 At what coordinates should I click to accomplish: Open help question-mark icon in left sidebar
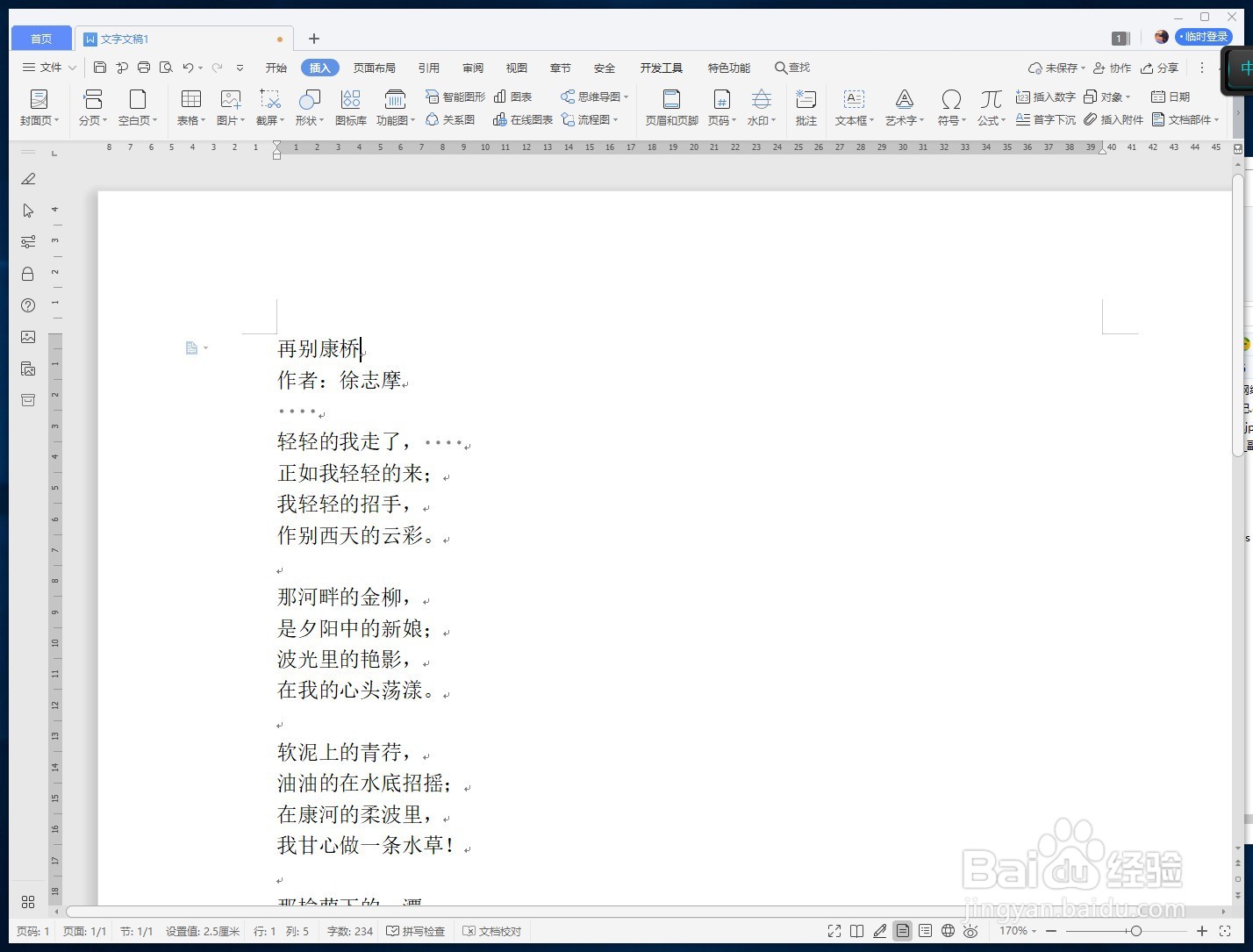coord(28,305)
